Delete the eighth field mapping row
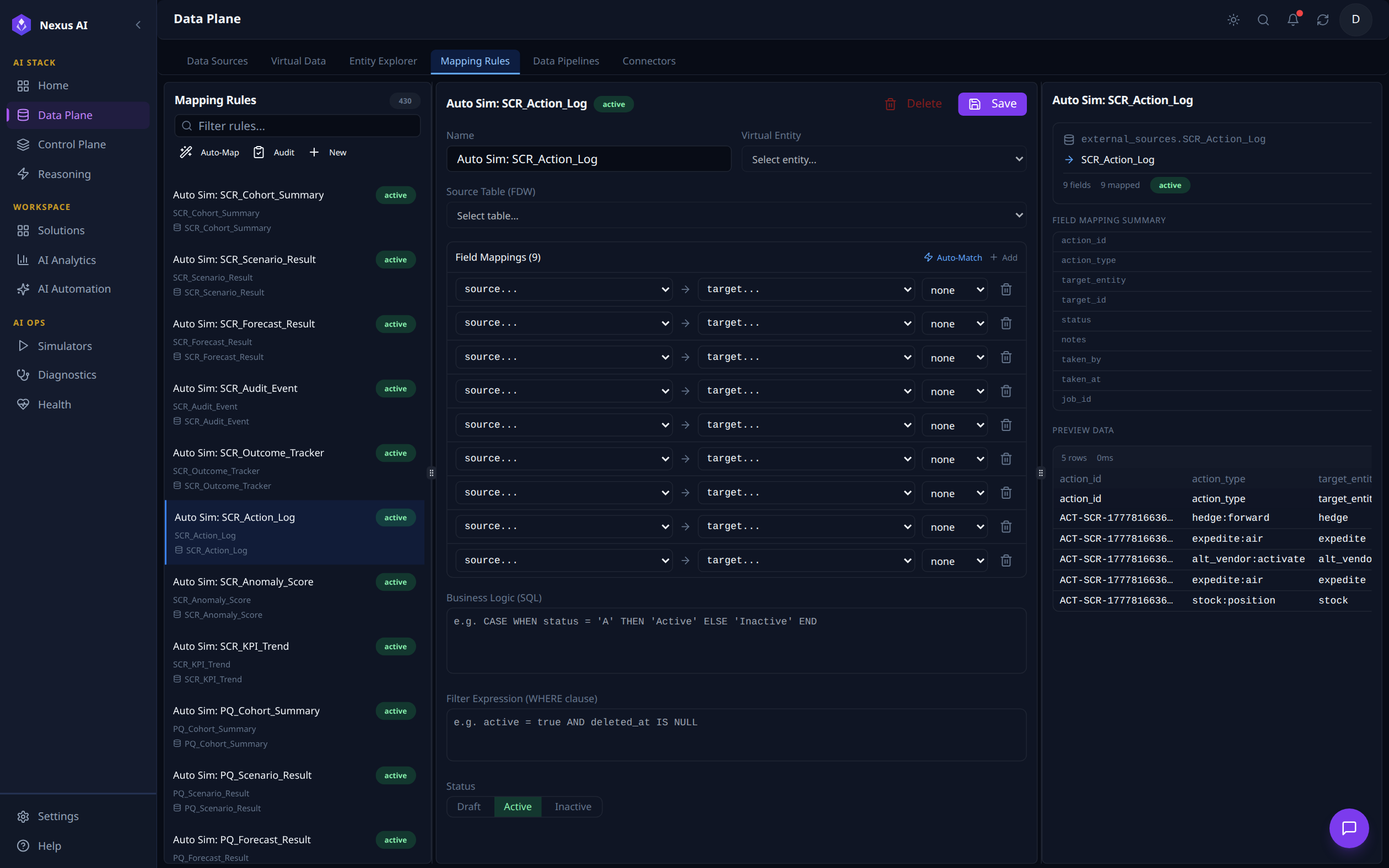Screen dimensions: 1389x868 (x=1006, y=526)
